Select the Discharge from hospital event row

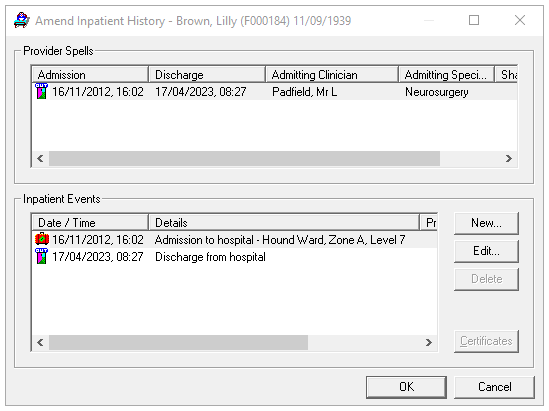point(235,257)
